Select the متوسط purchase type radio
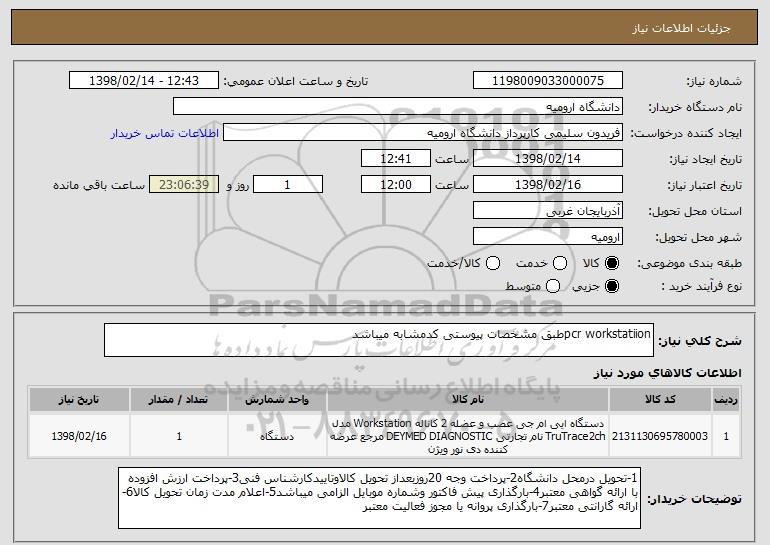Viewport: 770px width, 545px height. click(553, 286)
